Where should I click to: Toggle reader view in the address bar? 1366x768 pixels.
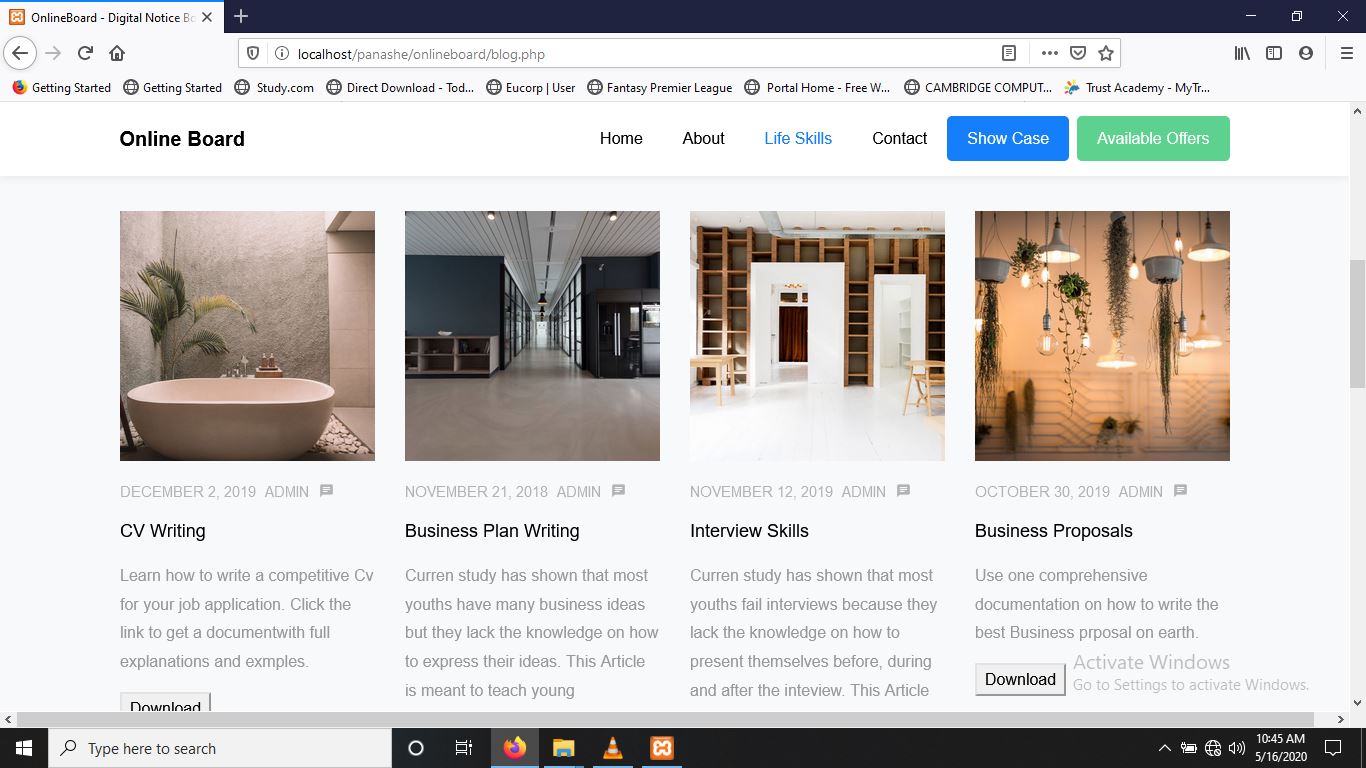click(1009, 53)
